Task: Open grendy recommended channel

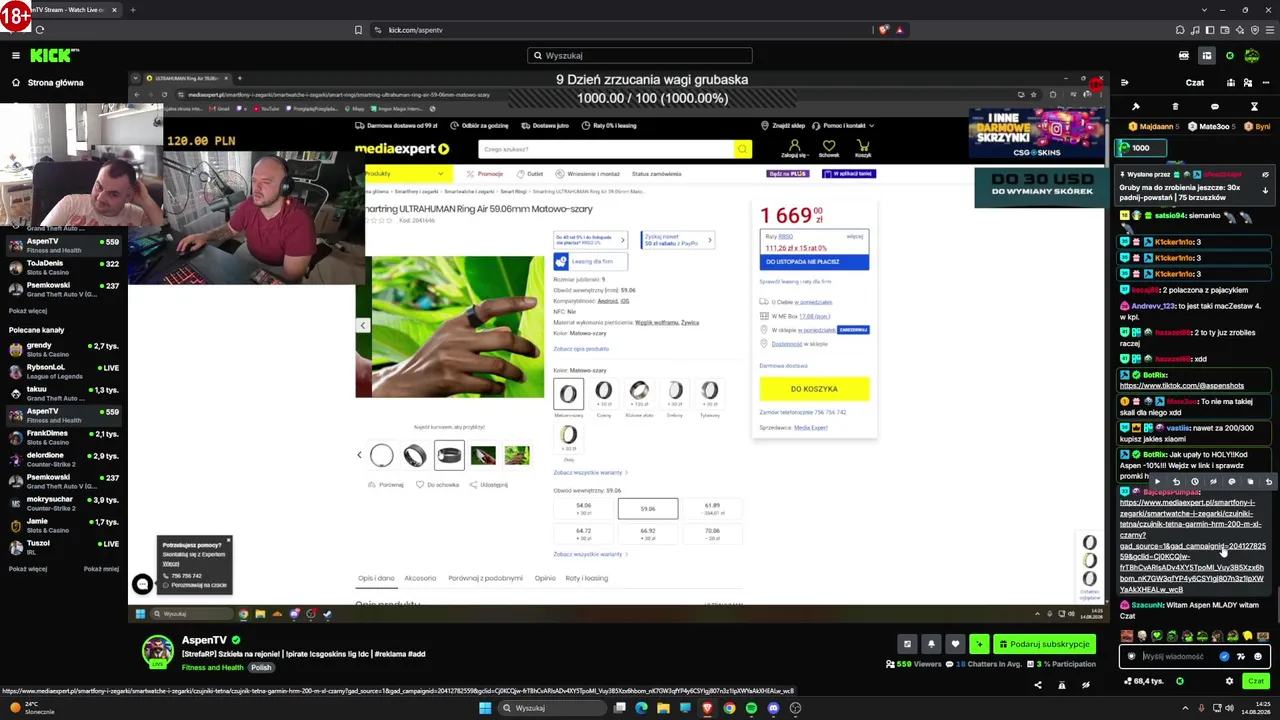Action: (x=64, y=349)
